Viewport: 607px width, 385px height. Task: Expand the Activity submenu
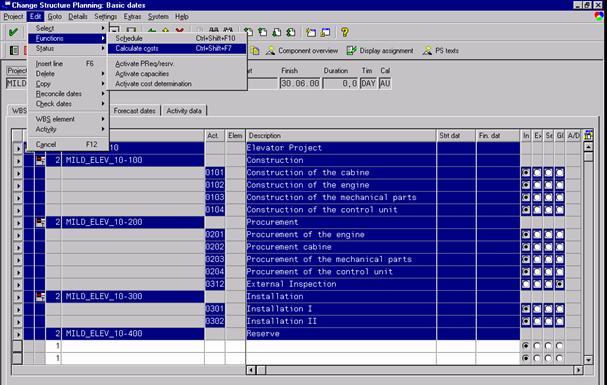coord(68,129)
